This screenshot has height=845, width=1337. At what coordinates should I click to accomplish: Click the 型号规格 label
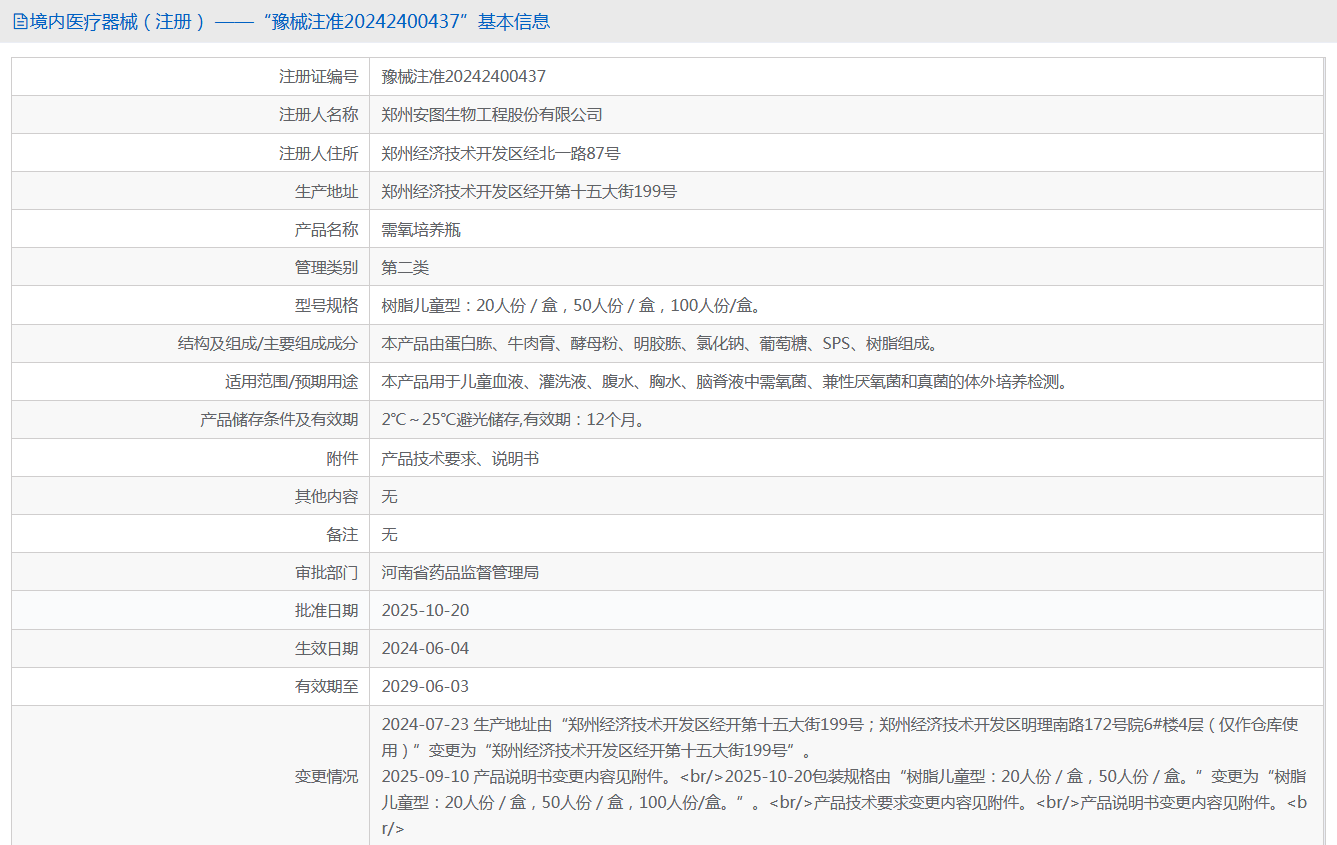click(x=326, y=305)
